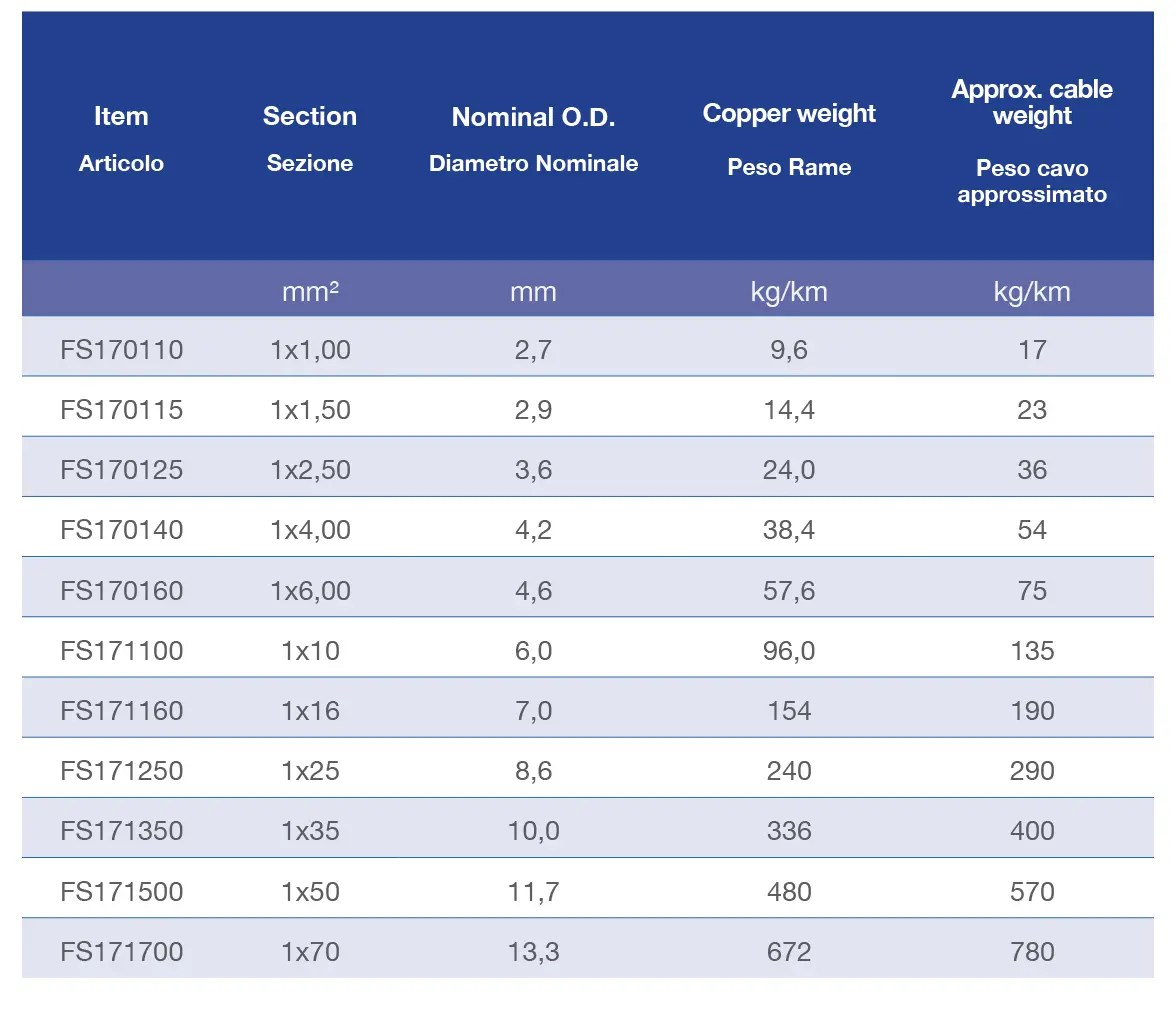
Task: Select cable weight value 135
Action: (x=1032, y=650)
